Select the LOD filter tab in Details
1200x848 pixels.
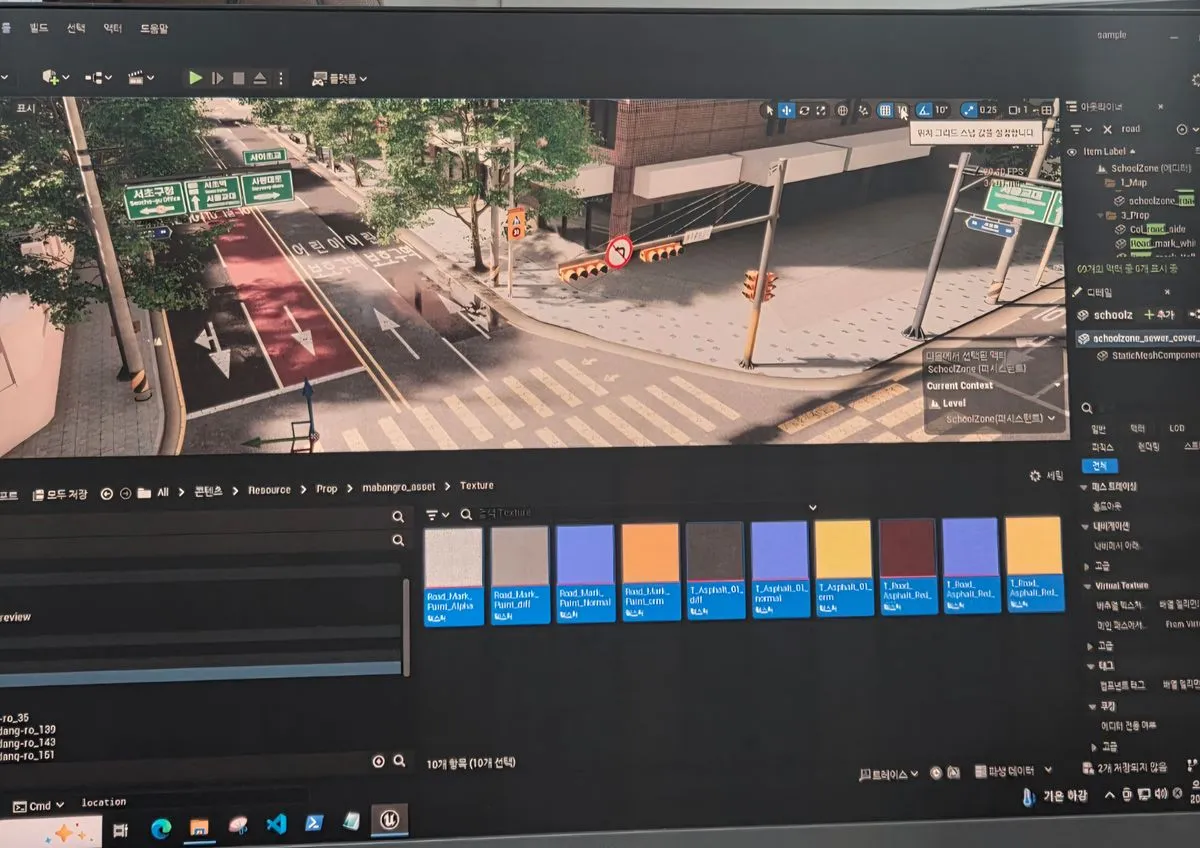pyautogui.click(x=1176, y=428)
